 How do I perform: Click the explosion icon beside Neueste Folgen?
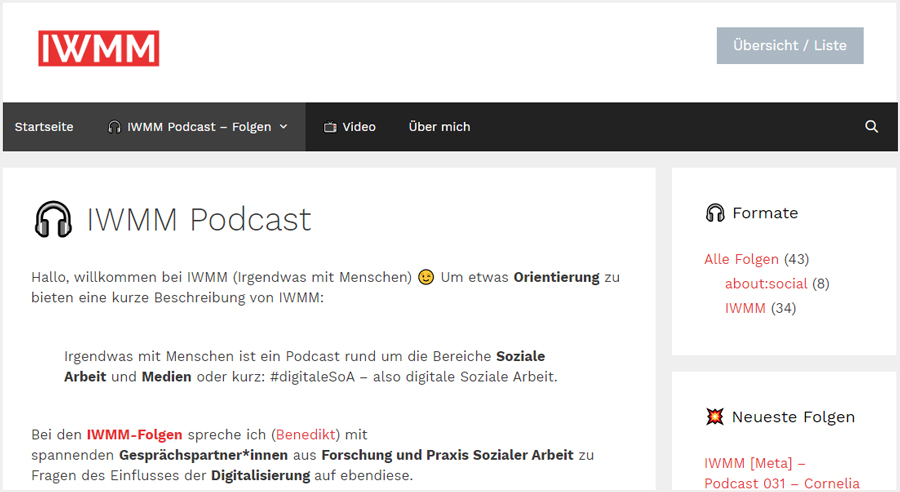click(x=715, y=417)
